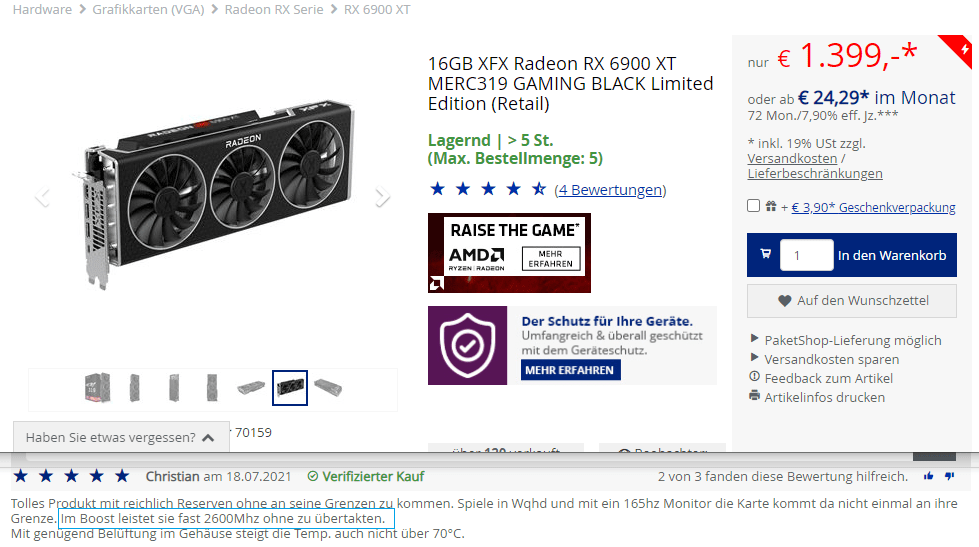This screenshot has width=979, height=547.
Task: Enable the Geschenkverpackung checkbox
Action: tap(754, 206)
